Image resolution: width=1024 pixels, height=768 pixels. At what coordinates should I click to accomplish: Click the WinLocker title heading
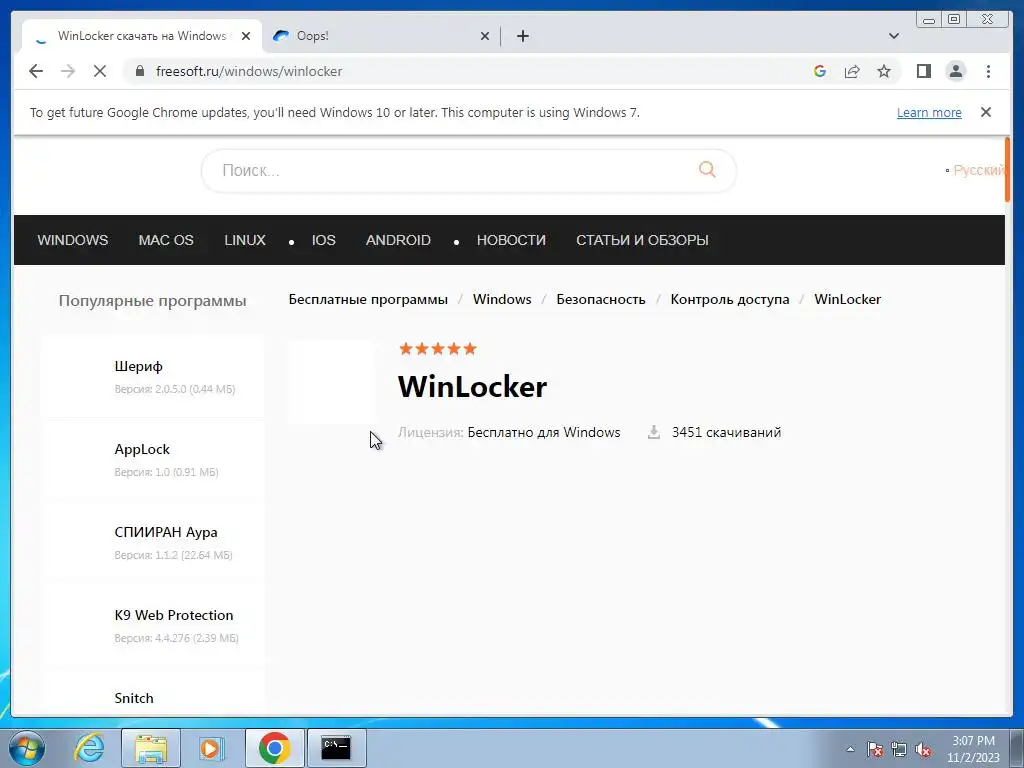pyautogui.click(x=472, y=387)
